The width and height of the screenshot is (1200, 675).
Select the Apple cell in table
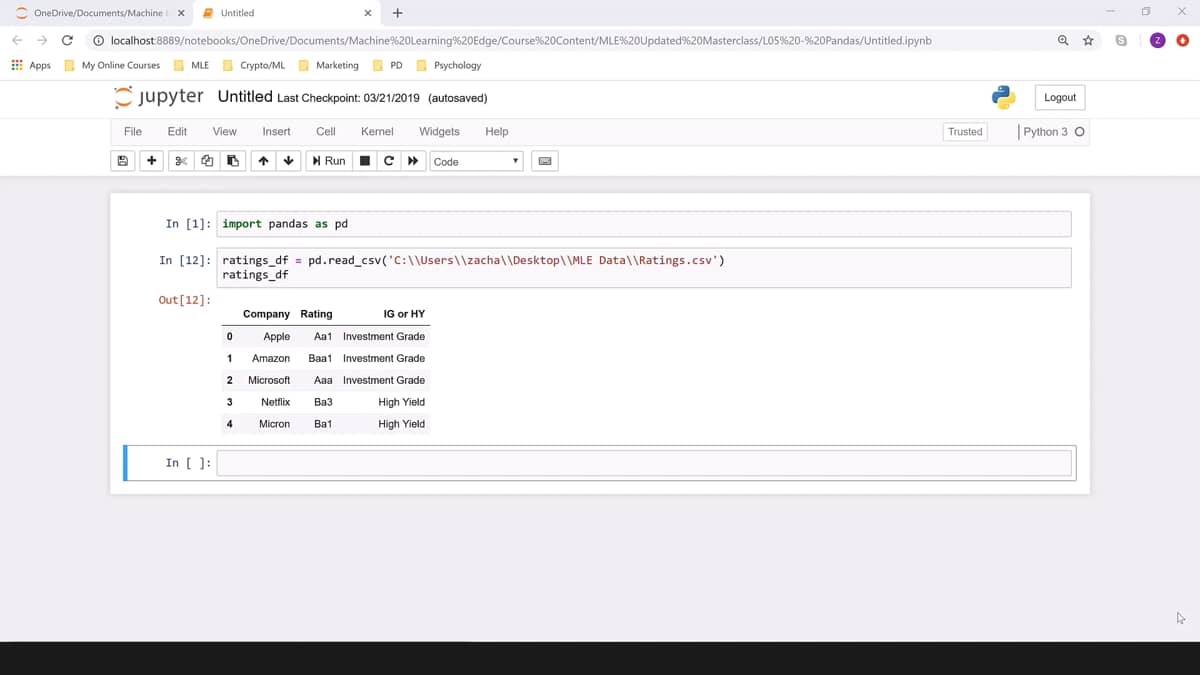point(277,336)
